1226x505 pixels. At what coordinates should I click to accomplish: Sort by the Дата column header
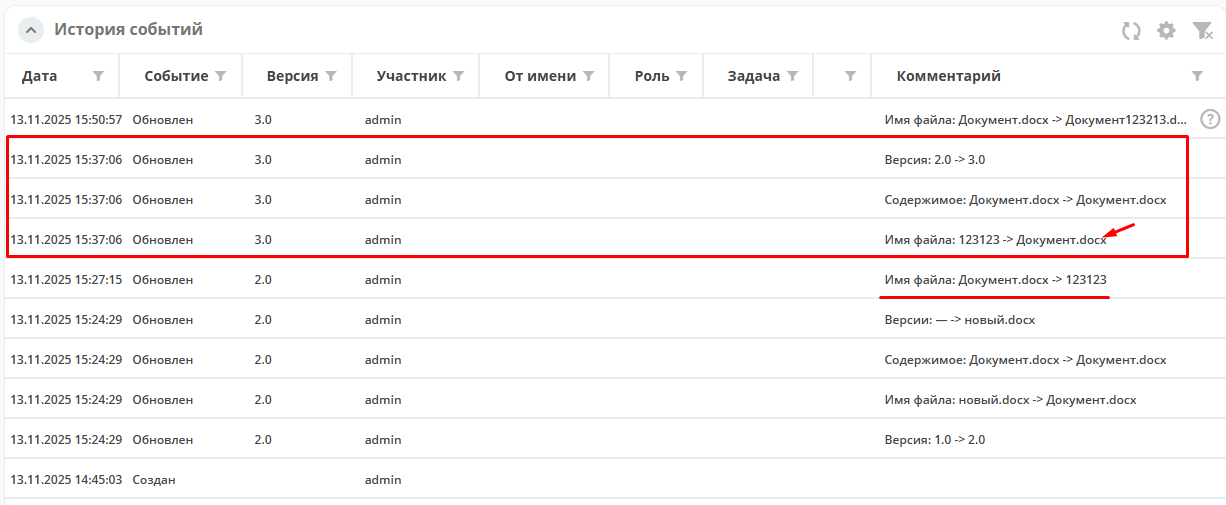click(x=40, y=76)
